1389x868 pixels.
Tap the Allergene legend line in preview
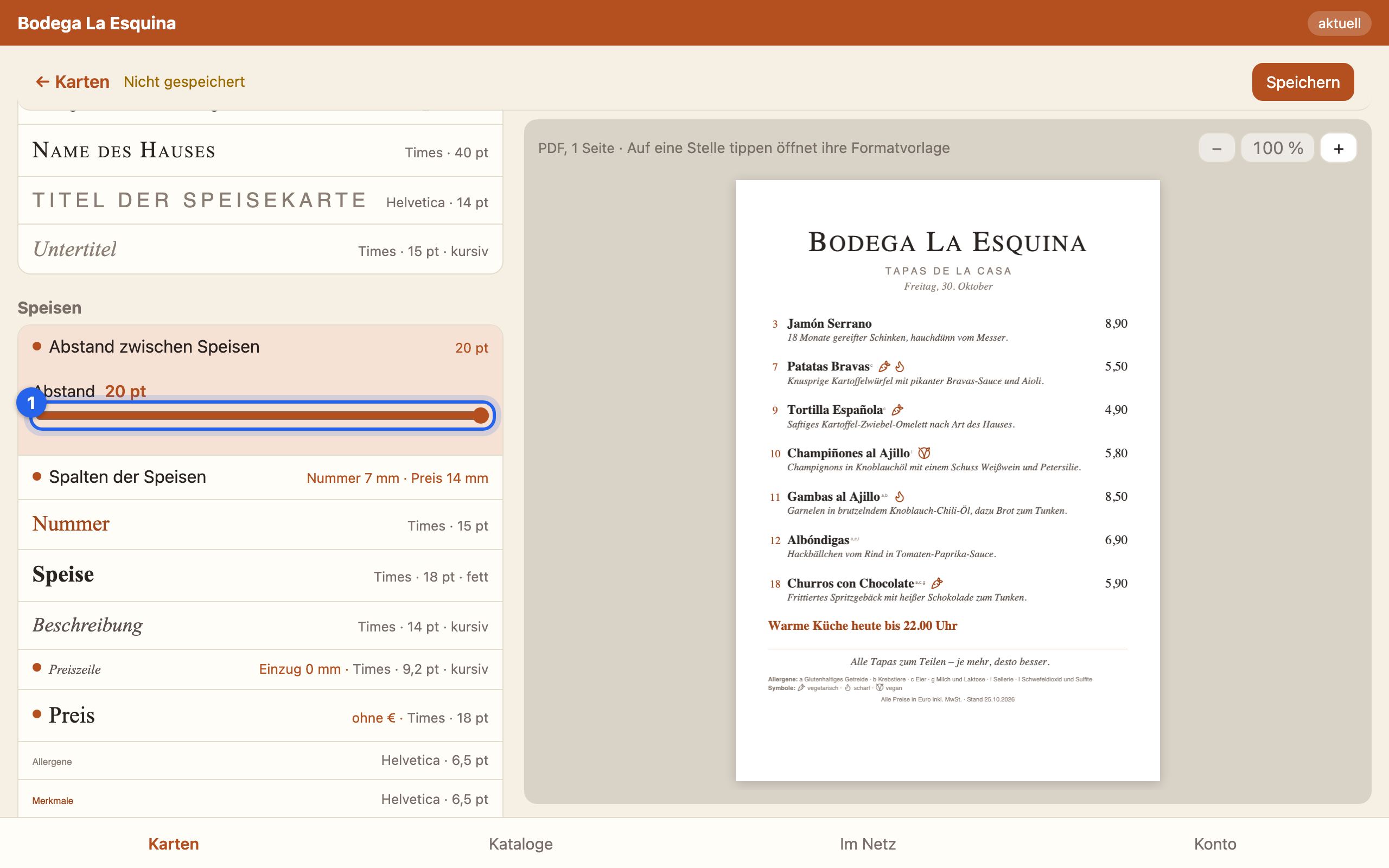[930, 679]
